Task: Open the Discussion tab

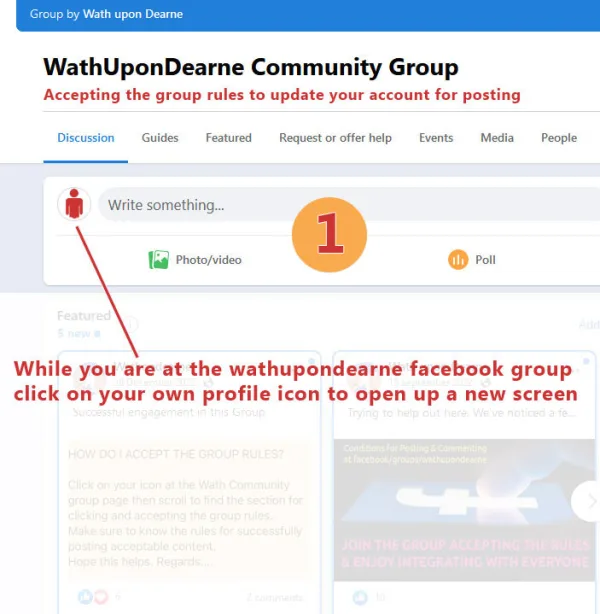Action: (86, 138)
